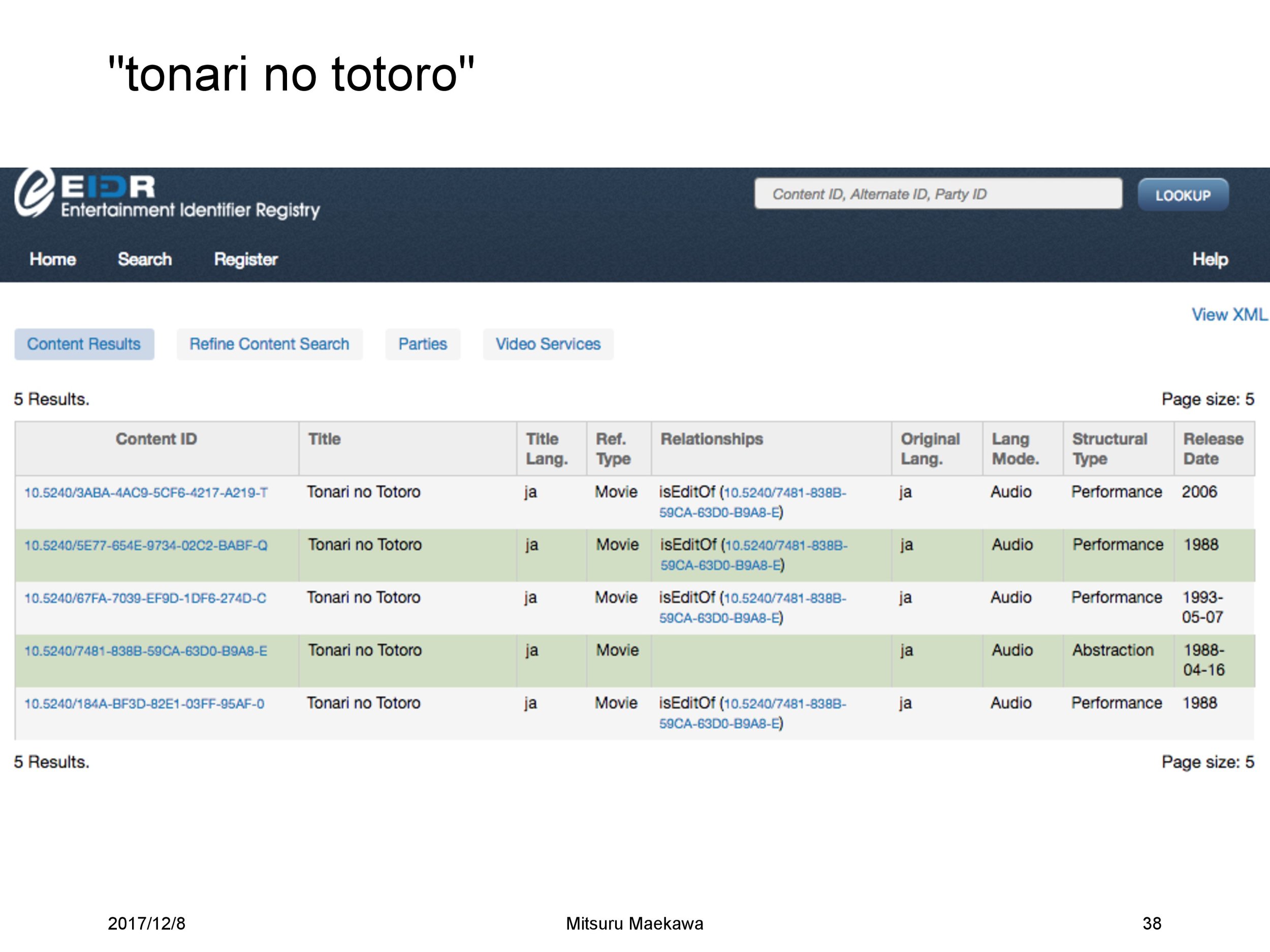Screen dimensions: 1270x952
Task: Open content ID ending in A219-T
Action: click(x=146, y=493)
